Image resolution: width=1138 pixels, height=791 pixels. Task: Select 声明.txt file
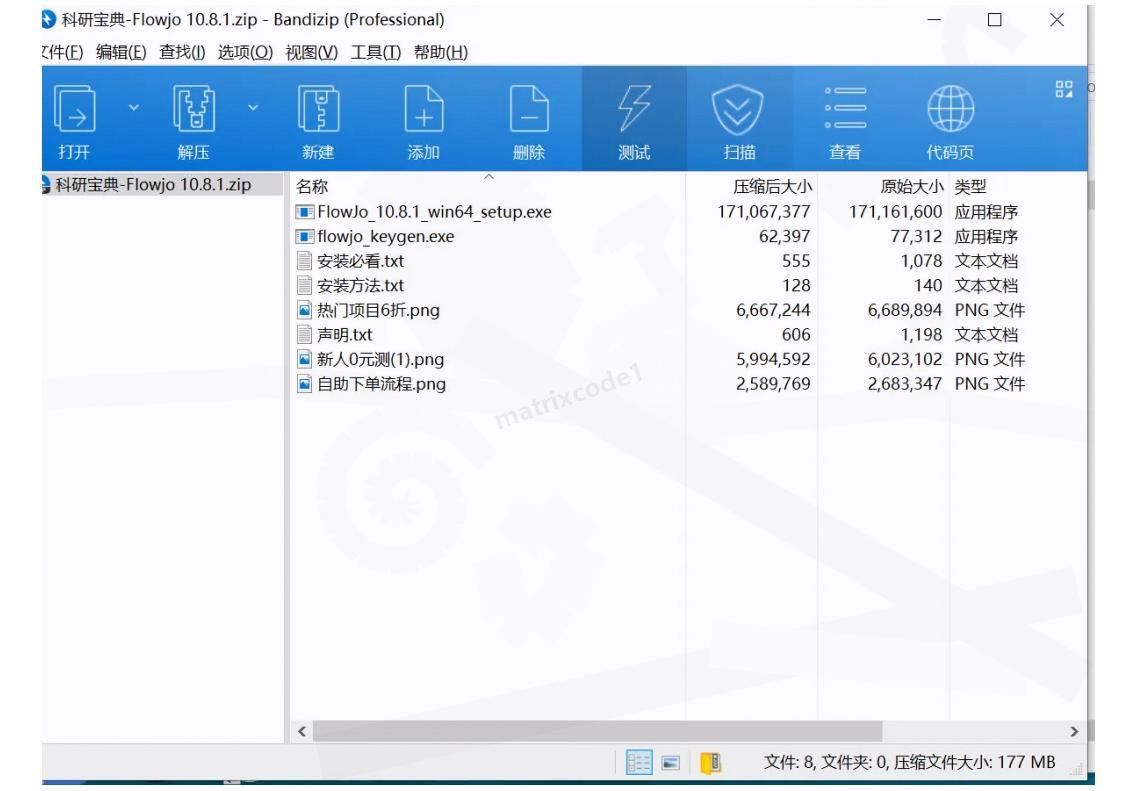pos(345,335)
